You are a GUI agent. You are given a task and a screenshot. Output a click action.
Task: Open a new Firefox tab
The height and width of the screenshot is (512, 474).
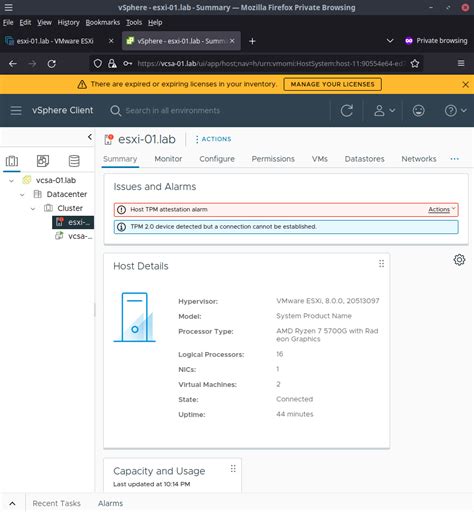point(252,41)
